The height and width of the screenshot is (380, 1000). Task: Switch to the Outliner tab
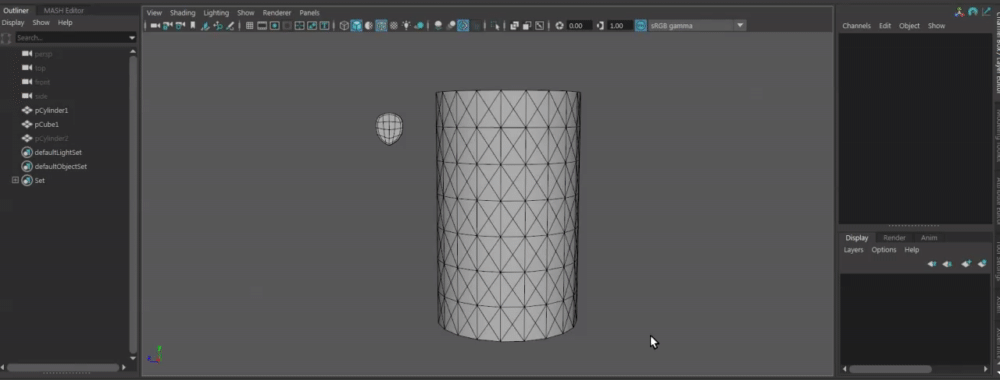tap(16, 10)
